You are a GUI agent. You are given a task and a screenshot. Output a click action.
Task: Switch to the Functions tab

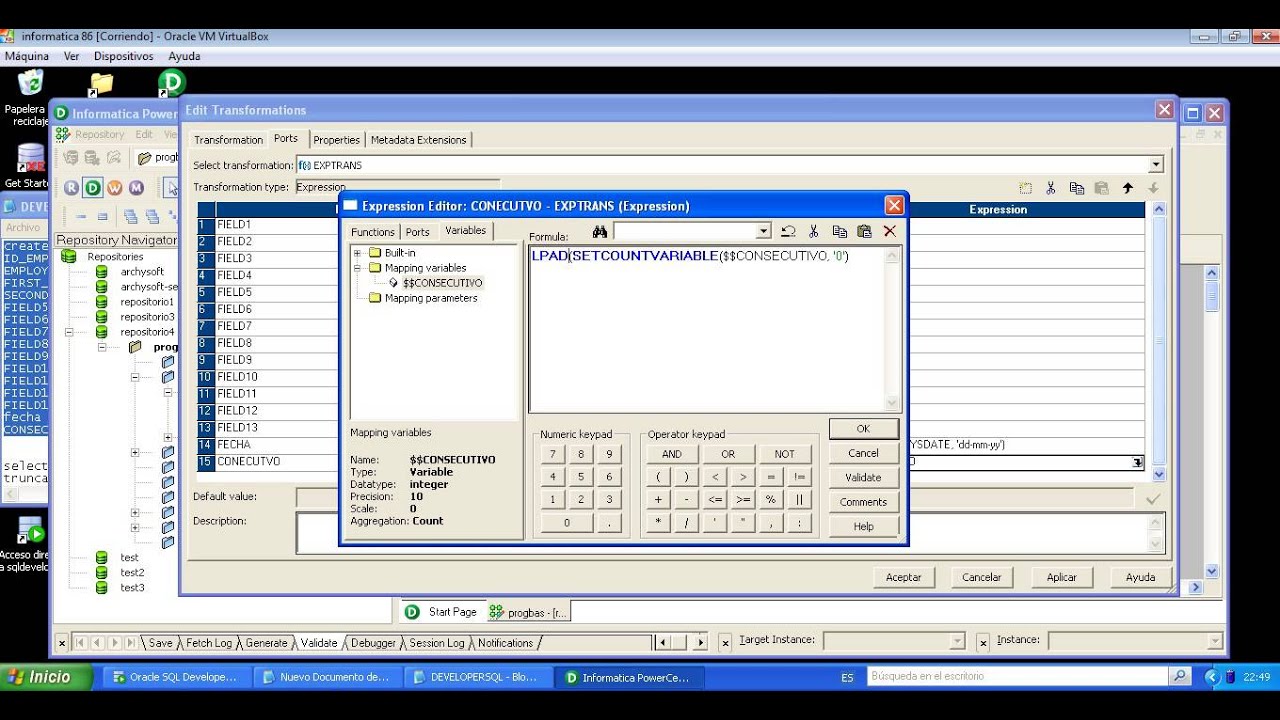pos(372,232)
